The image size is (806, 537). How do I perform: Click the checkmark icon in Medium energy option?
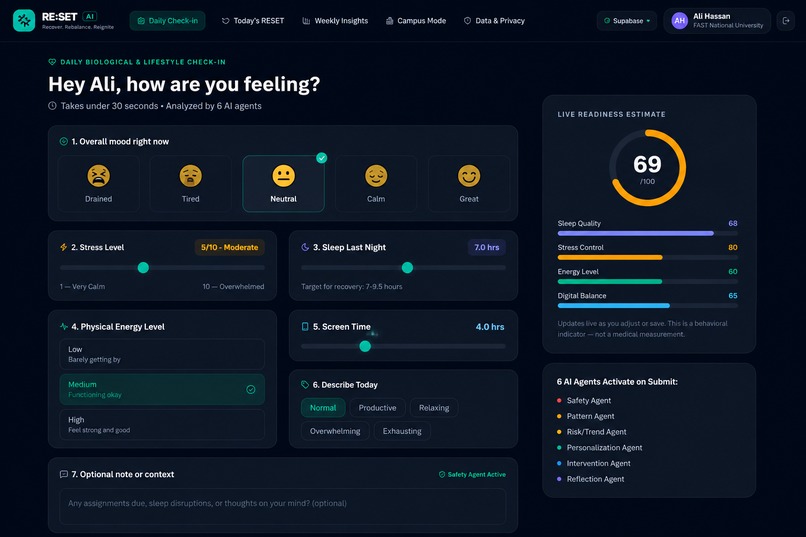pos(251,390)
